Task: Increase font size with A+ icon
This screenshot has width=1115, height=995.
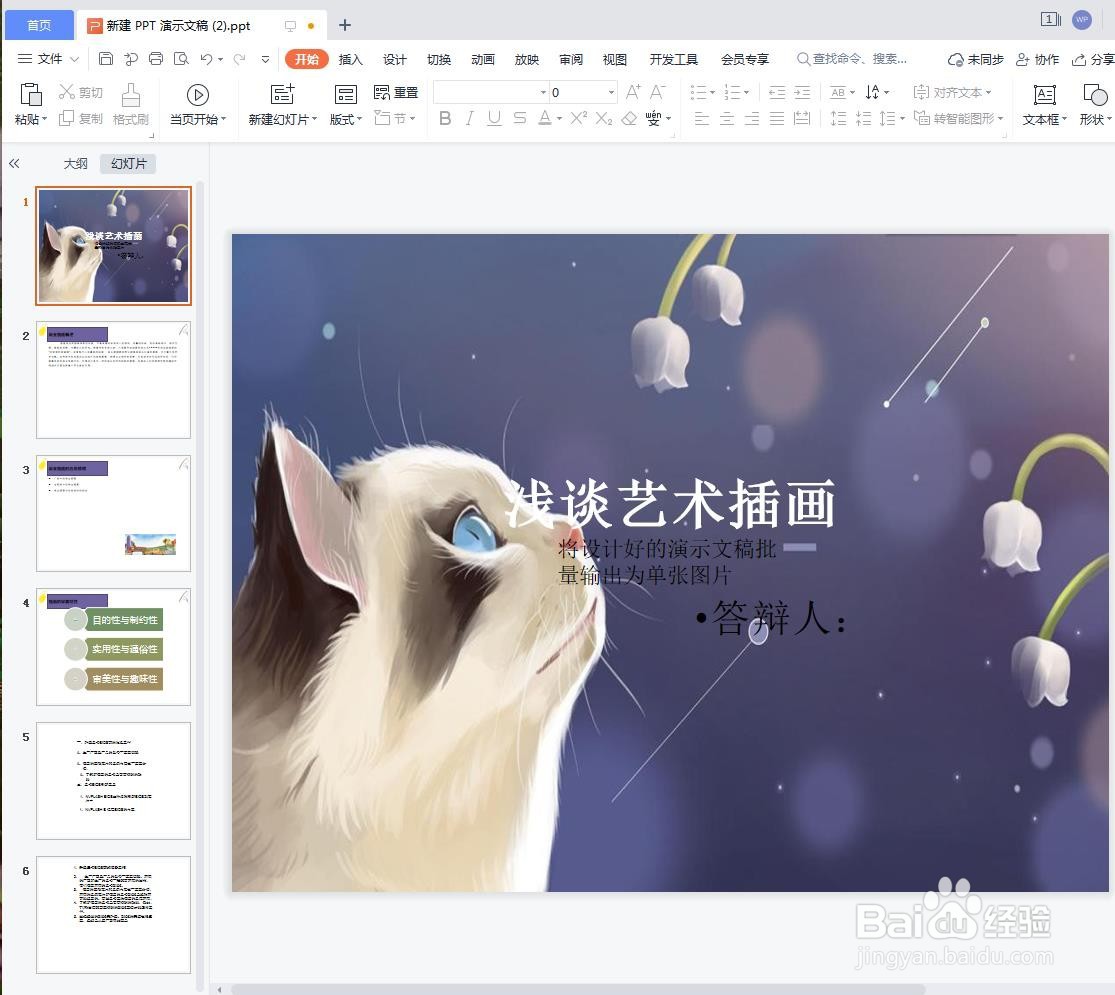Action: tap(633, 92)
